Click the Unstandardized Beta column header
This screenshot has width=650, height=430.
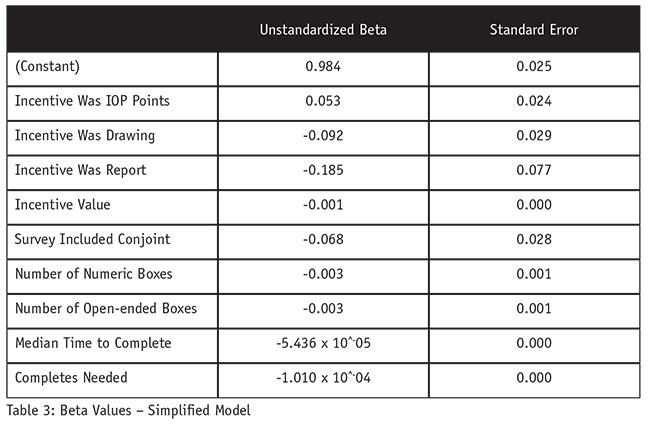pos(323,30)
